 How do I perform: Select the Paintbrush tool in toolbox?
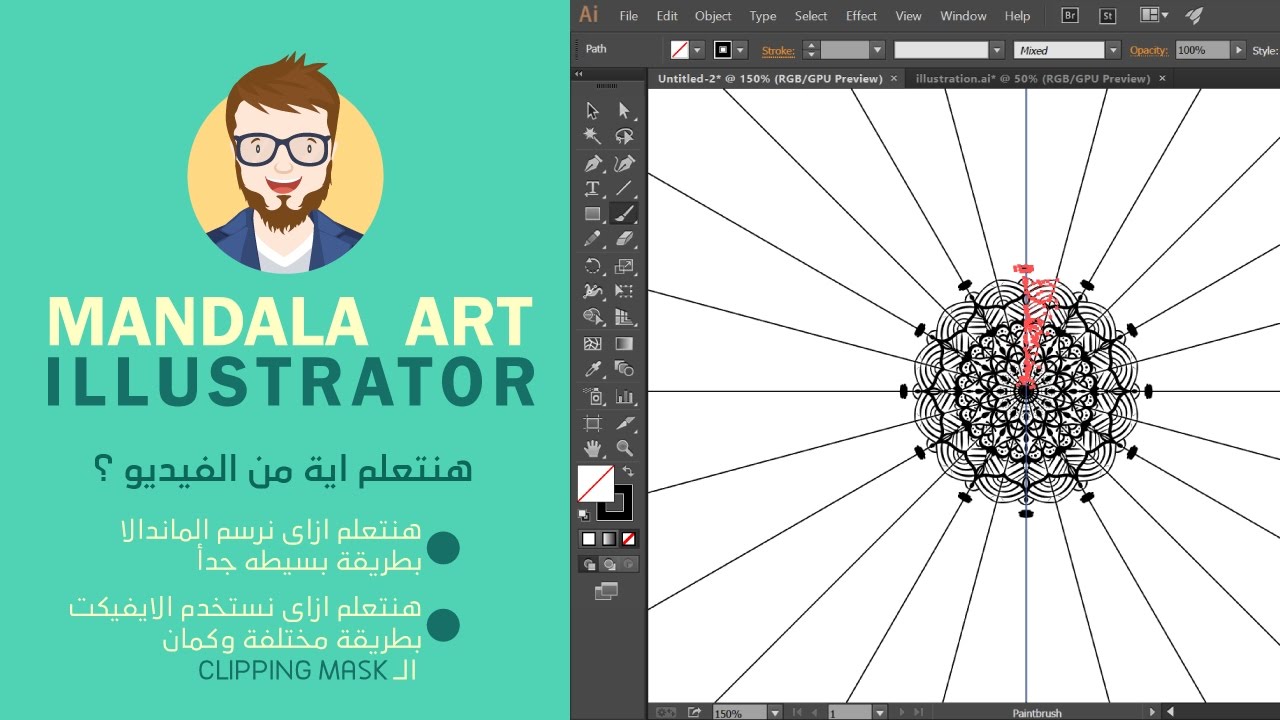[x=624, y=214]
